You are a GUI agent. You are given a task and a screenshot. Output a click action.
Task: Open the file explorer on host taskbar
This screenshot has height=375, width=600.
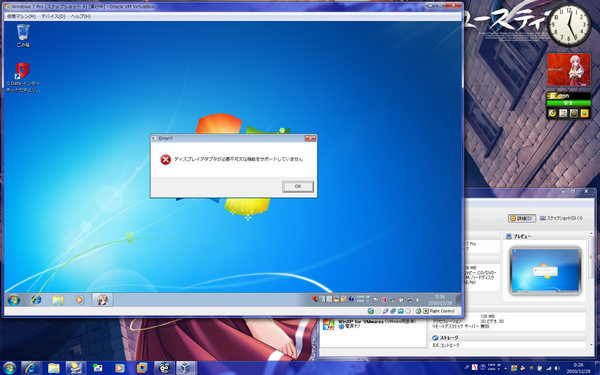pos(54,368)
